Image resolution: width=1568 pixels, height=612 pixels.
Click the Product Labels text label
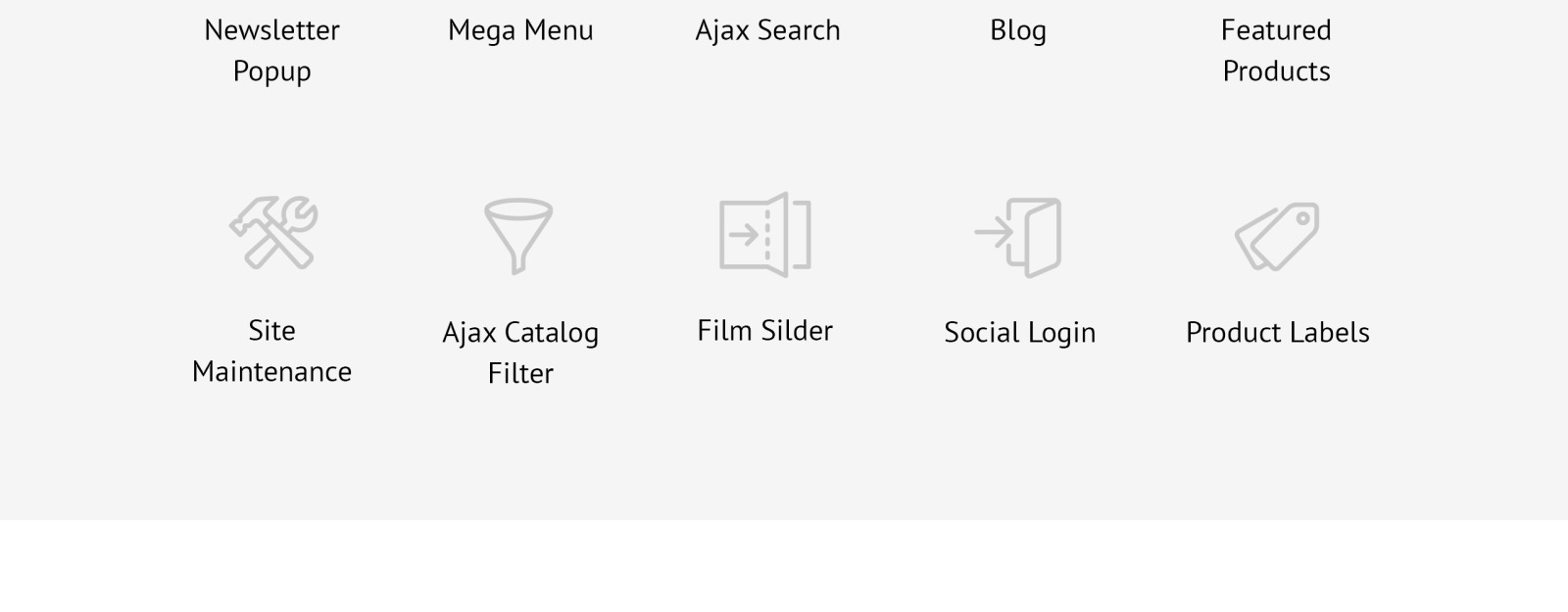1278,332
